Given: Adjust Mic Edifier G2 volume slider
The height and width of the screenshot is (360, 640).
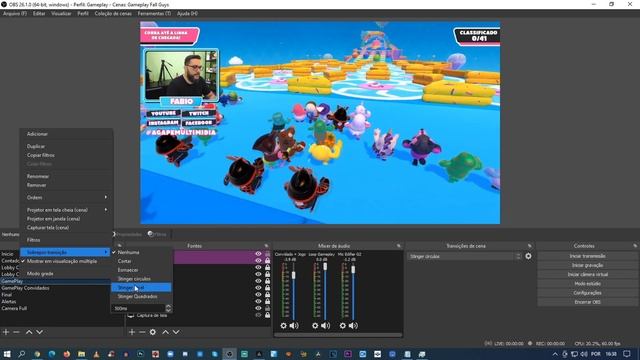Looking at the screenshot, I should [353, 269].
